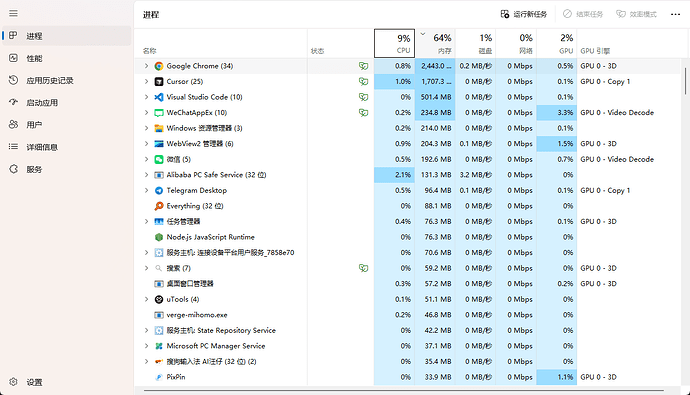Click the Visual Studio Code icon
Screen dimensions: 690x395
159,97
